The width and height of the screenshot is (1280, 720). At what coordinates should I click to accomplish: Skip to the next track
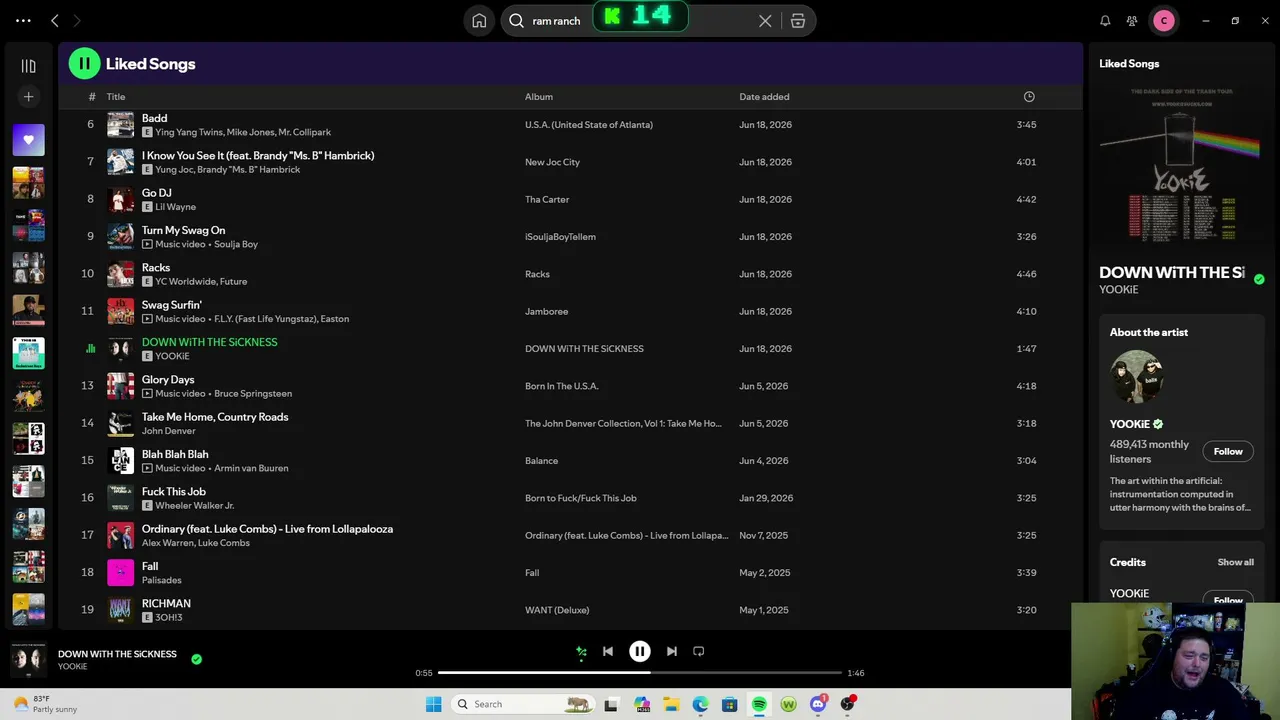click(672, 652)
